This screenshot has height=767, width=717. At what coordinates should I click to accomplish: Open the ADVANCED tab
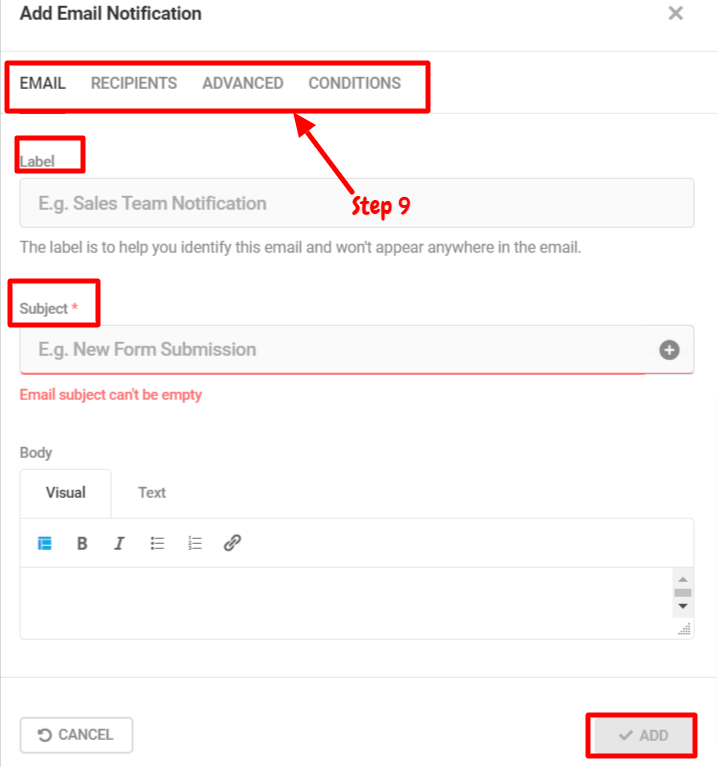243,83
